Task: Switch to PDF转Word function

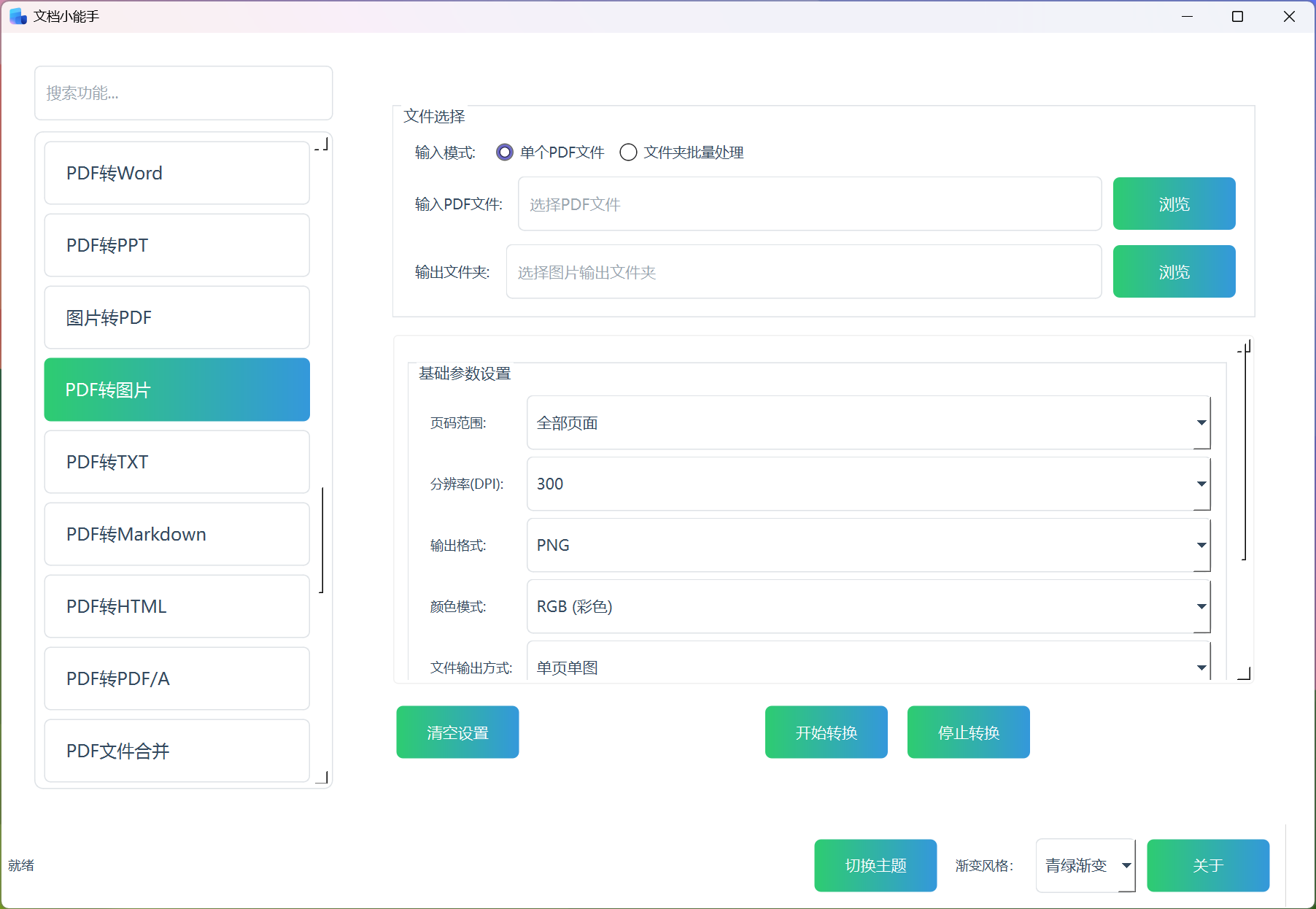Action: pos(177,174)
